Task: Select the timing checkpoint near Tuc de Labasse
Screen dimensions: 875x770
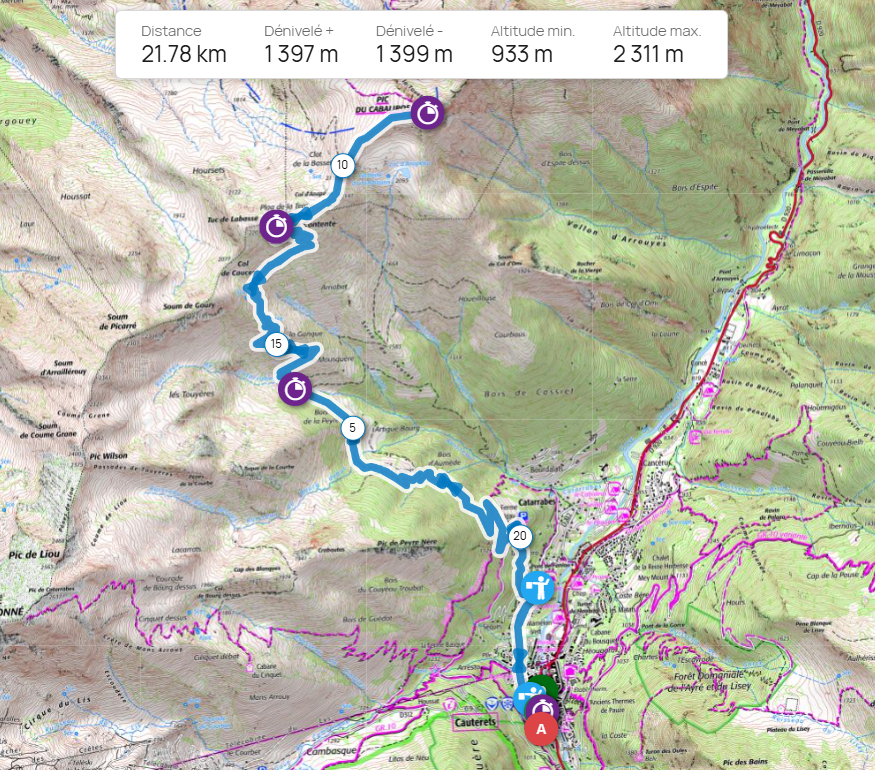Action: coord(276,227)
